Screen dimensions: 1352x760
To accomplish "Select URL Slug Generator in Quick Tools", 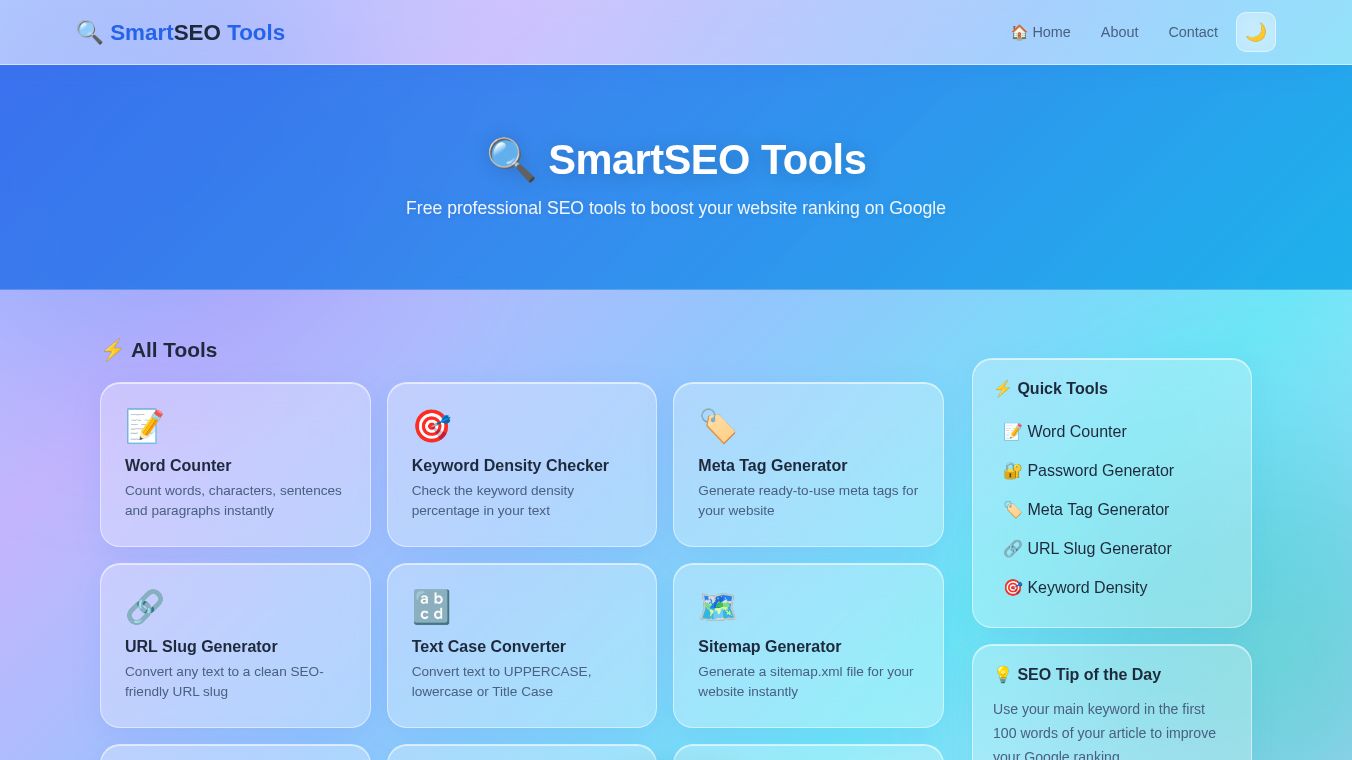I will 1112,549.
